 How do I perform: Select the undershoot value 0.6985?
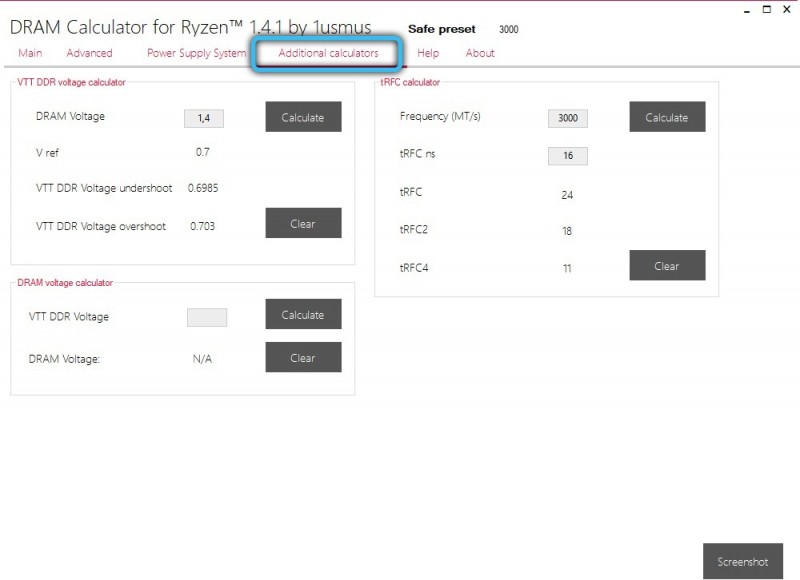(x=203, y=188)
